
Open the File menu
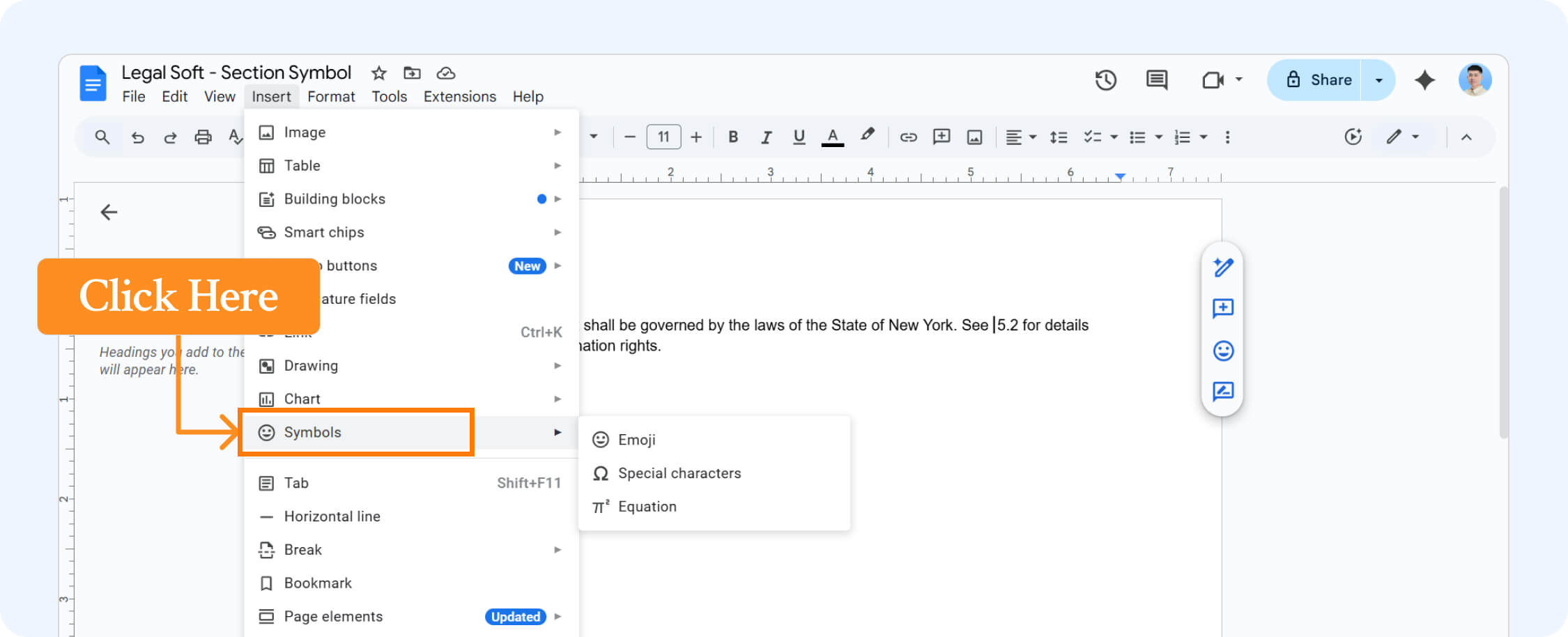click(x=134, y=96)
